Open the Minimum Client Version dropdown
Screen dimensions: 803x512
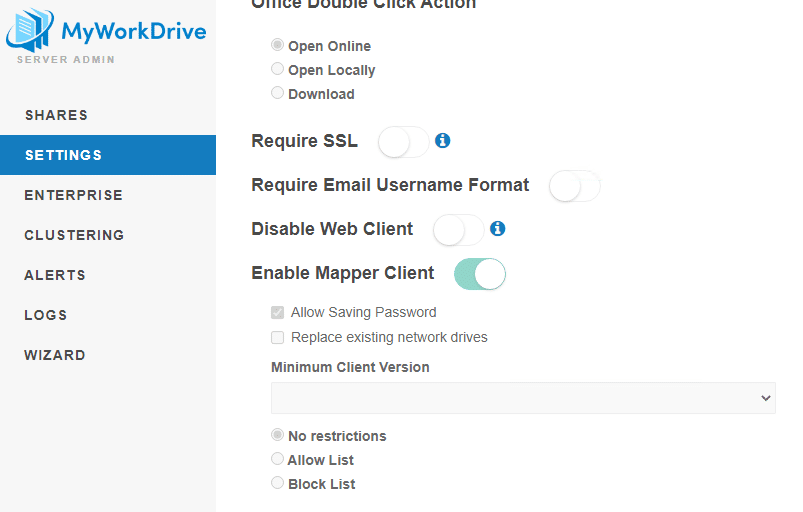point(523,398)
